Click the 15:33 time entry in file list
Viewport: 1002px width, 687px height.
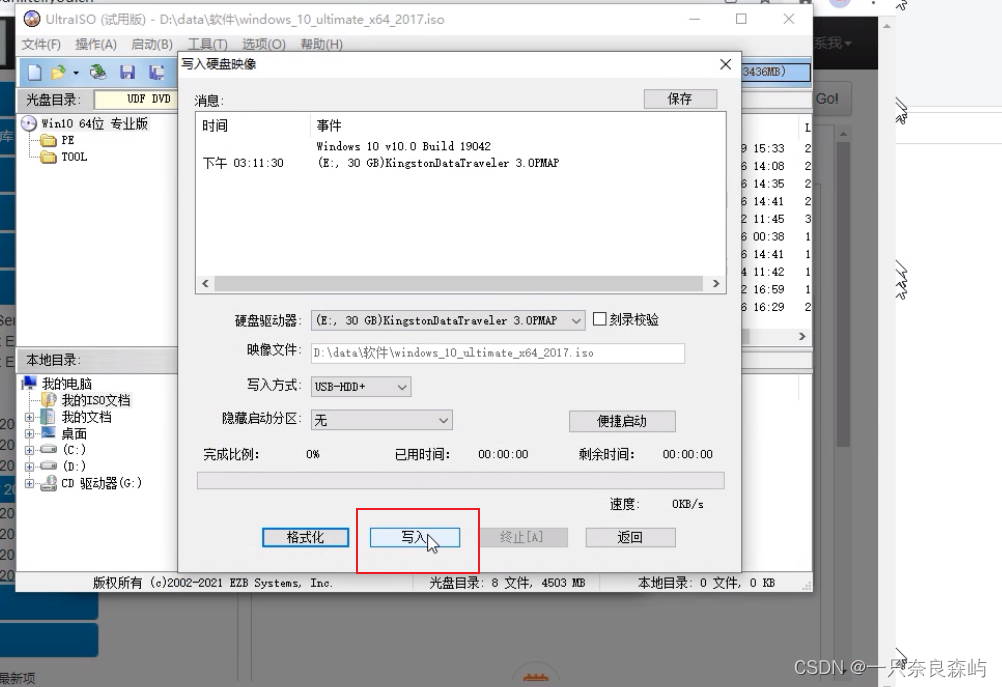pos(768,148)
